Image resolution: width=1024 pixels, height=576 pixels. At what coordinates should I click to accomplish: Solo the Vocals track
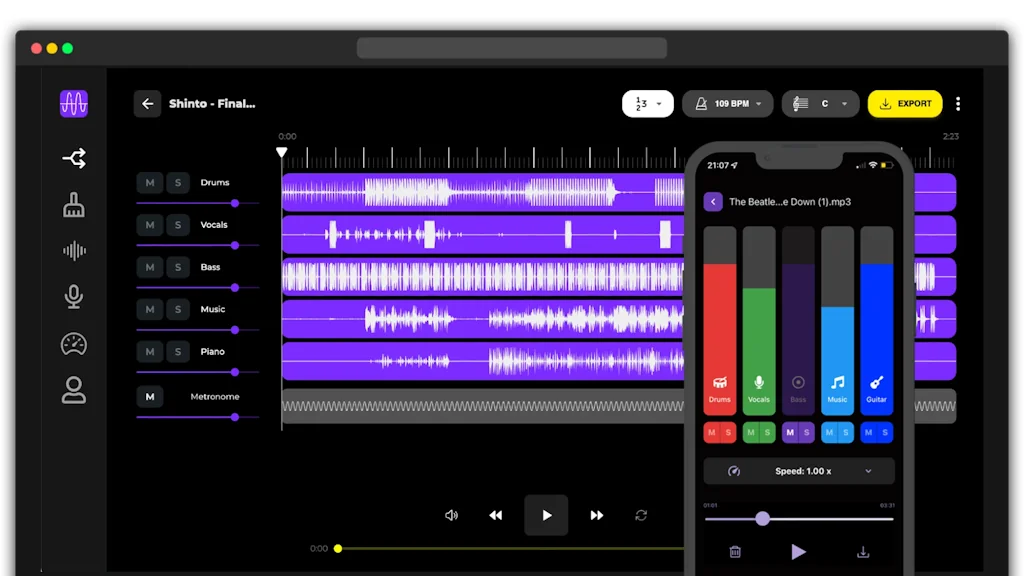(177, 225)
